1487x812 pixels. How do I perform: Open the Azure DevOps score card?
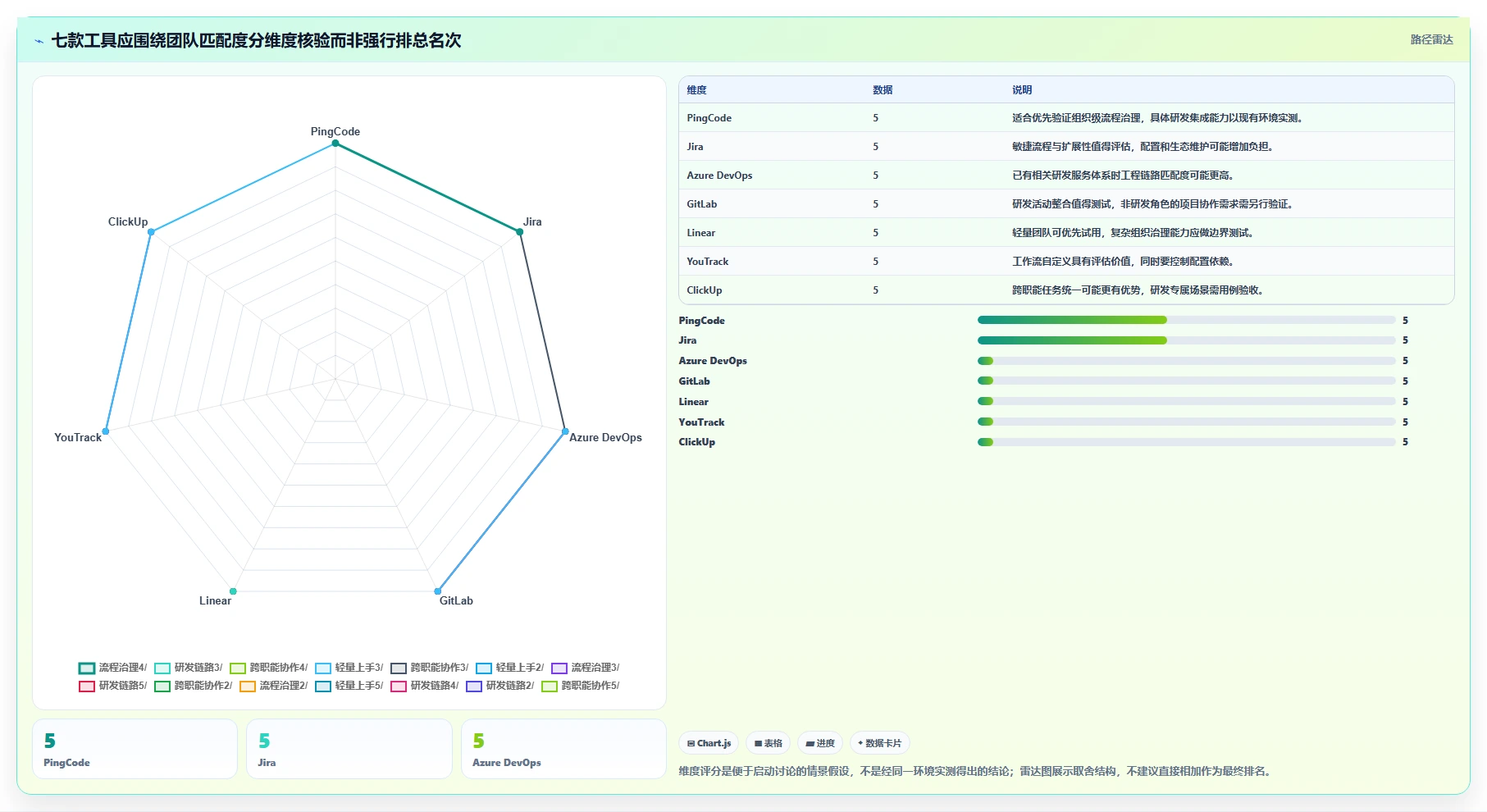563,749
